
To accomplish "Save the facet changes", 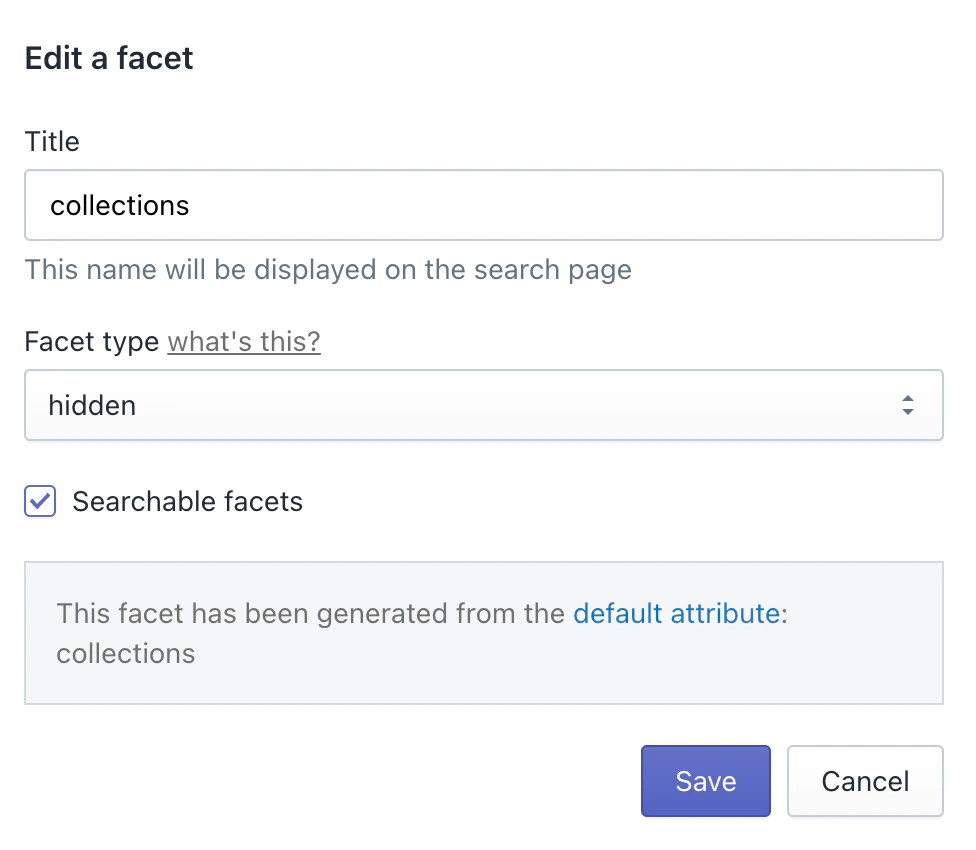I will coord(705,781).
